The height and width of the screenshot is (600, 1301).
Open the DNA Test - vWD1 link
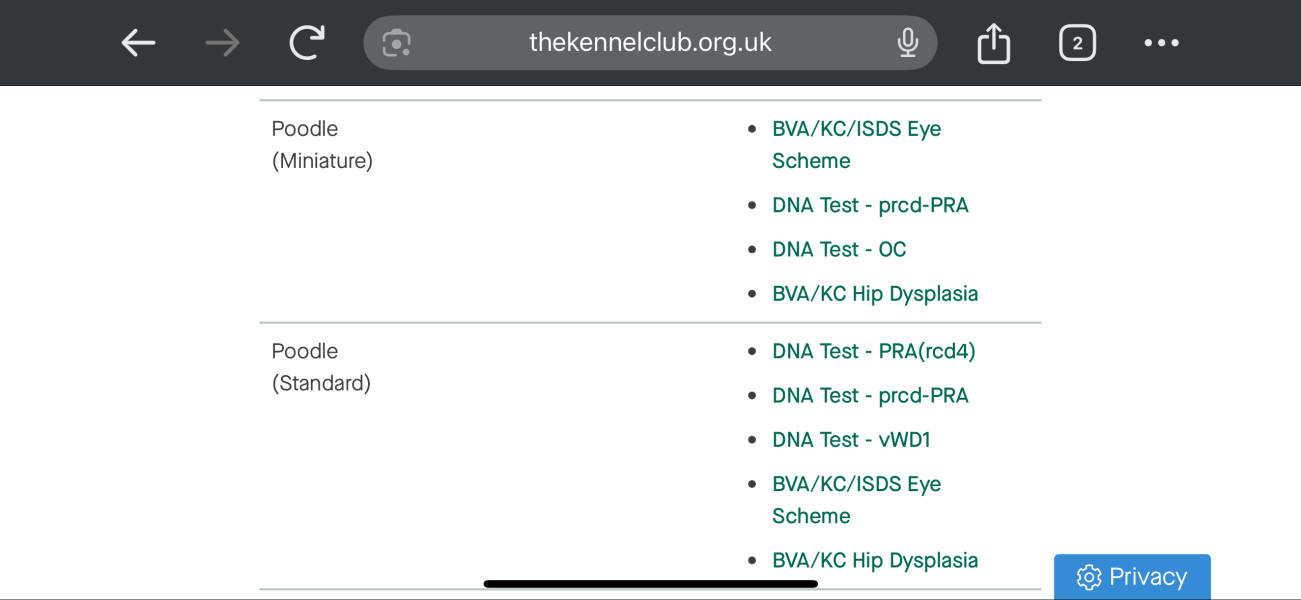851,439
